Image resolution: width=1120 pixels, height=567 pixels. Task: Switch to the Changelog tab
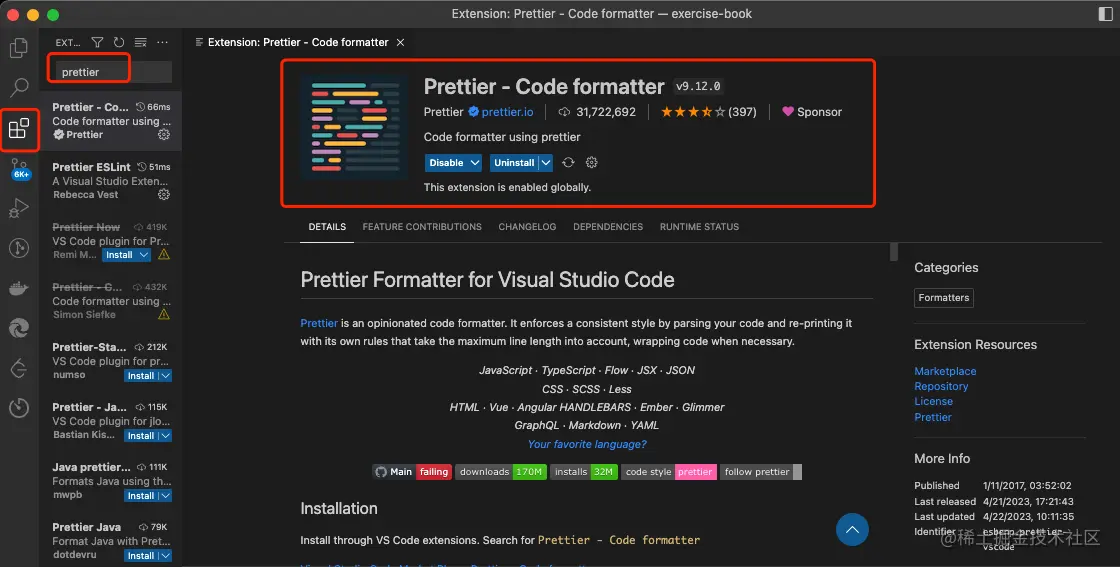coord(527,227)
